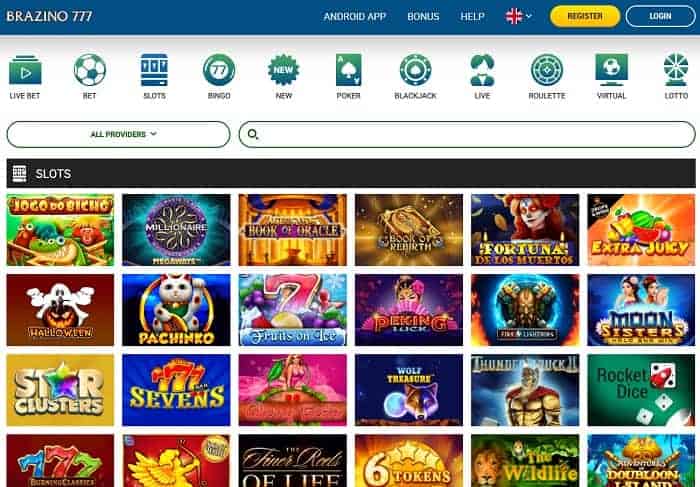The height and width of the screenshot is (487, 700).
Task: Launch the Pachinko slot thumbnail
Action: (x=176, y=310)
